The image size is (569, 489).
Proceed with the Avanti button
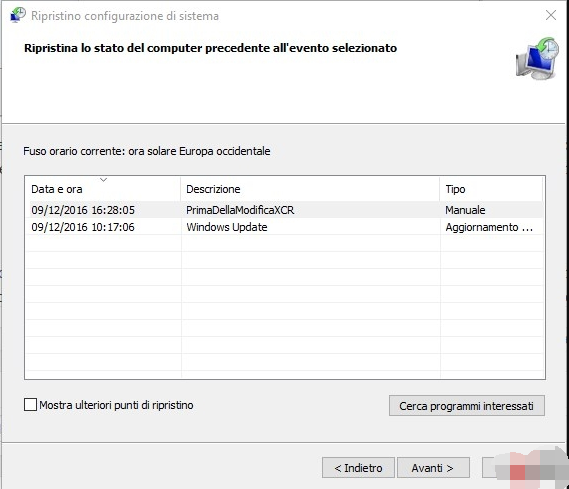point(433,468)
